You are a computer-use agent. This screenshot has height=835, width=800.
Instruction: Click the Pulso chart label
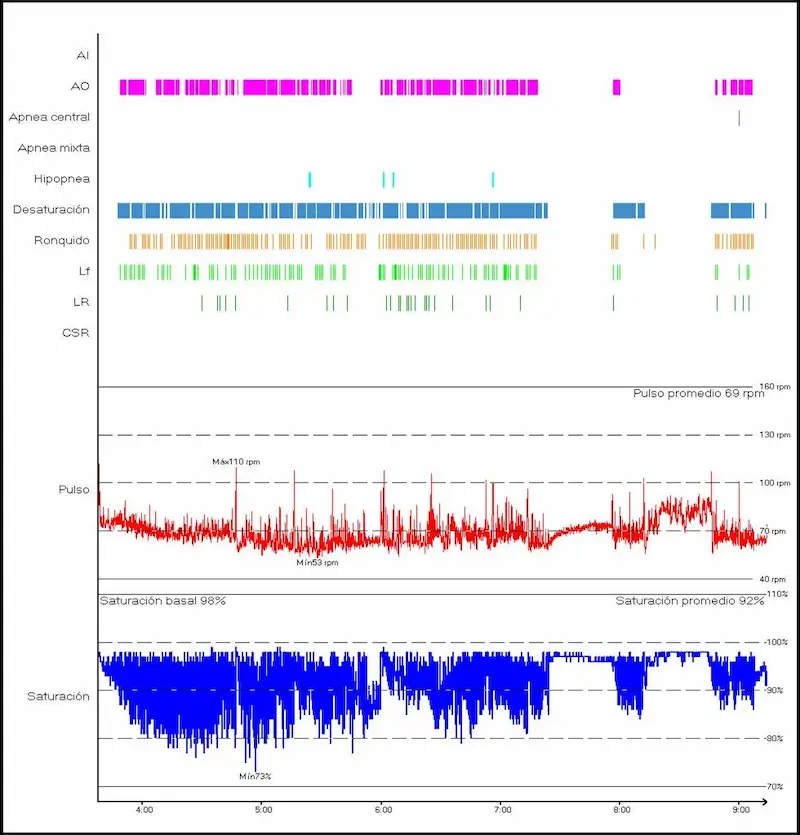coord(74,490)
